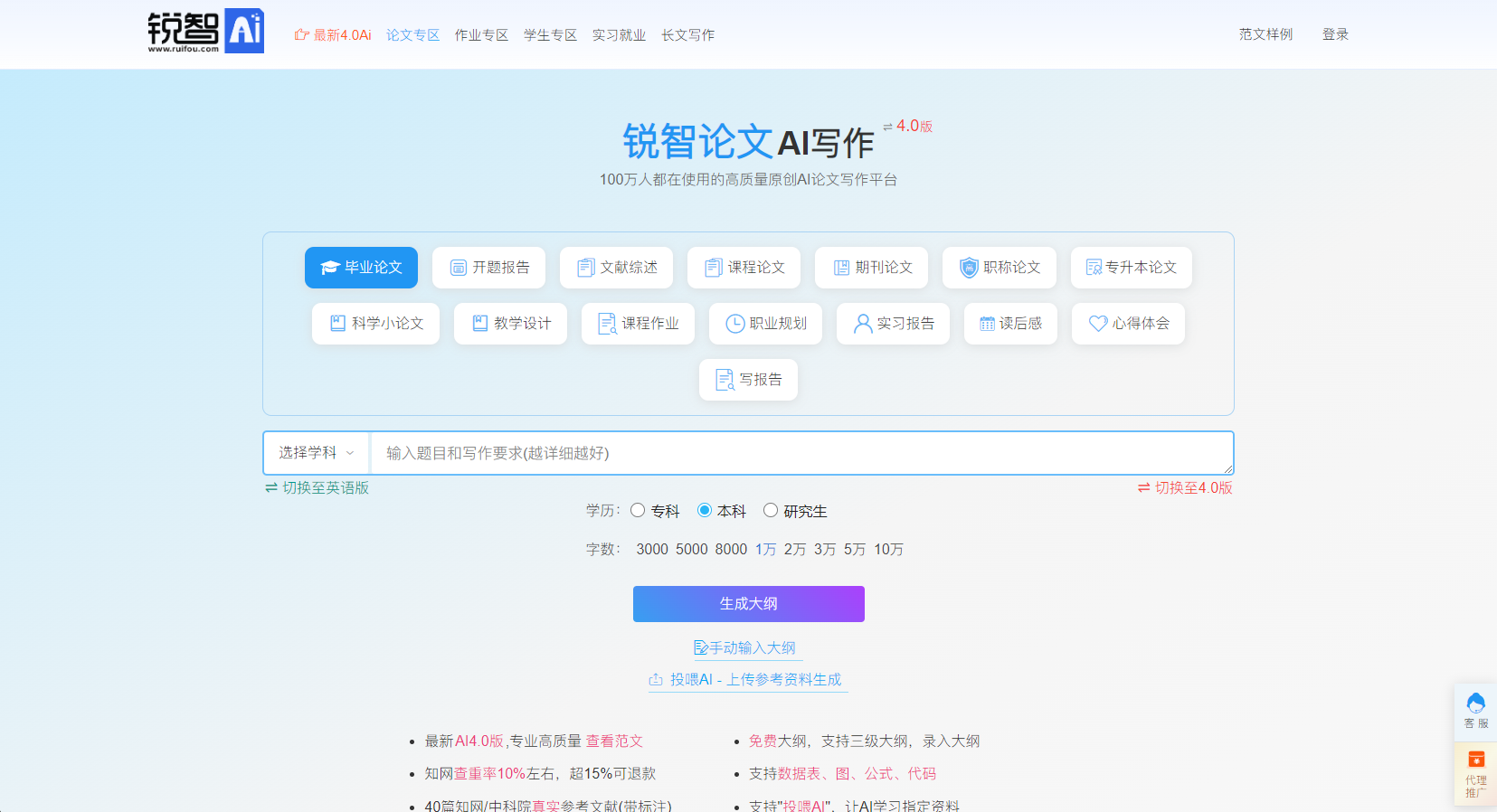Screen dimensions: 1497x812
Task: Toggle the 4.0版 version switcher beside title
Action: [907, 127]
